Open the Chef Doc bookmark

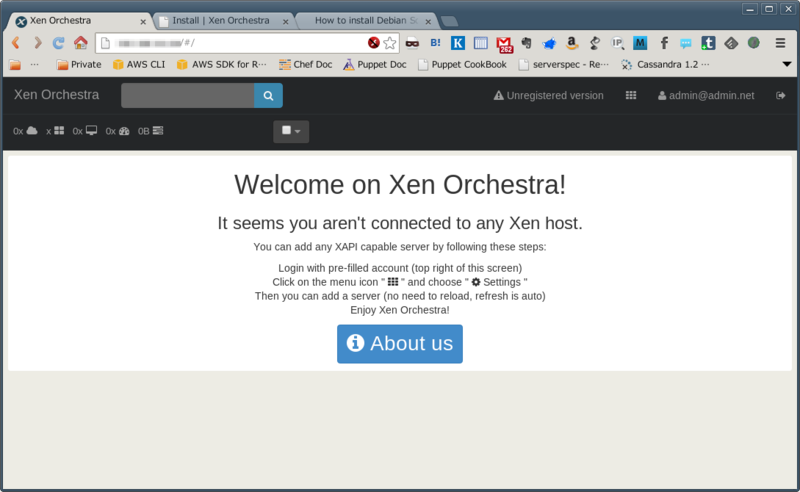tap(305, 64)
